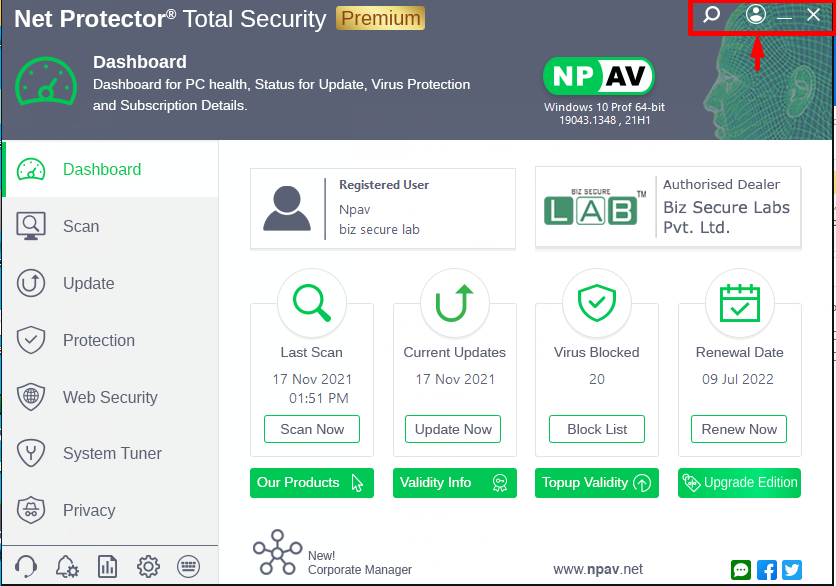Visit the www.npav.net website link
This screenshot has height=586, width=836.
click(598, 569)
